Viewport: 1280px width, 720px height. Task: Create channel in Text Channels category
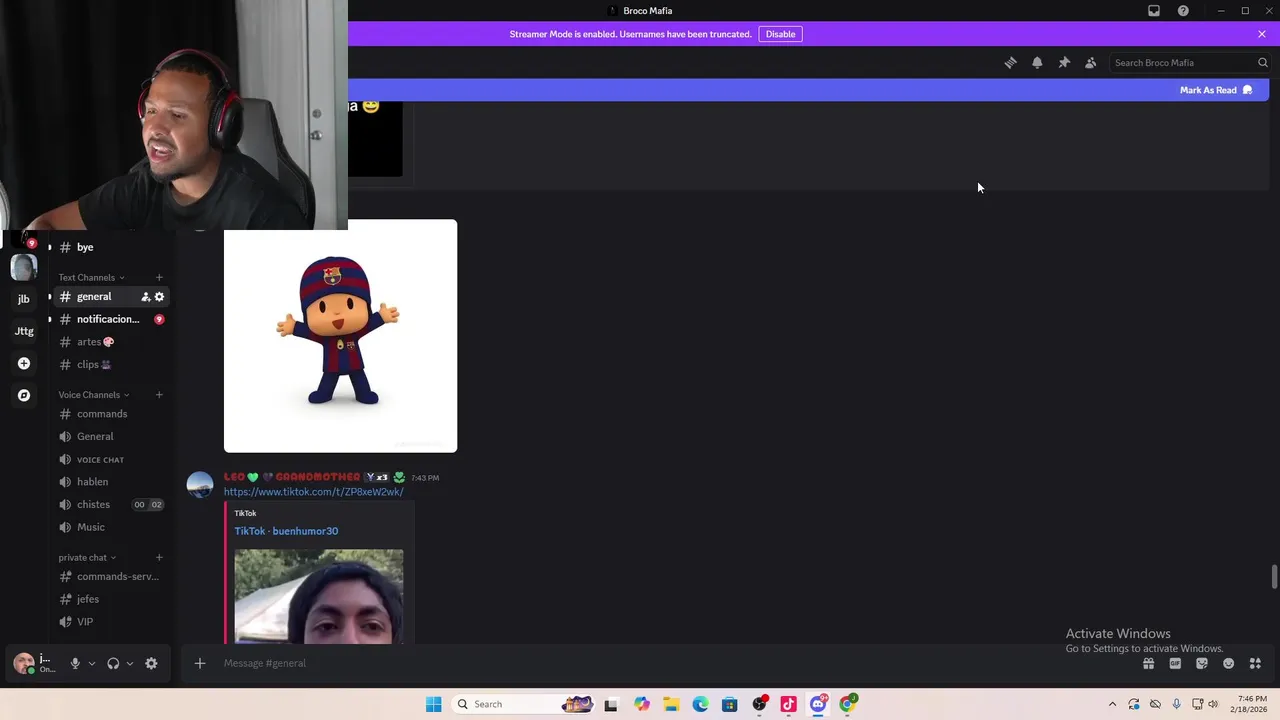click(159, 277)
